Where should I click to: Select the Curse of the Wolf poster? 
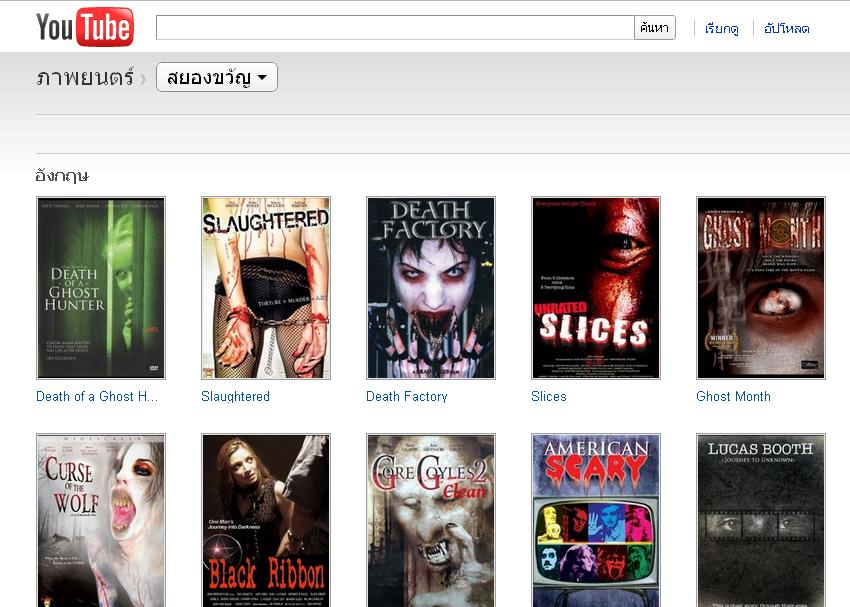click(101, 520)
